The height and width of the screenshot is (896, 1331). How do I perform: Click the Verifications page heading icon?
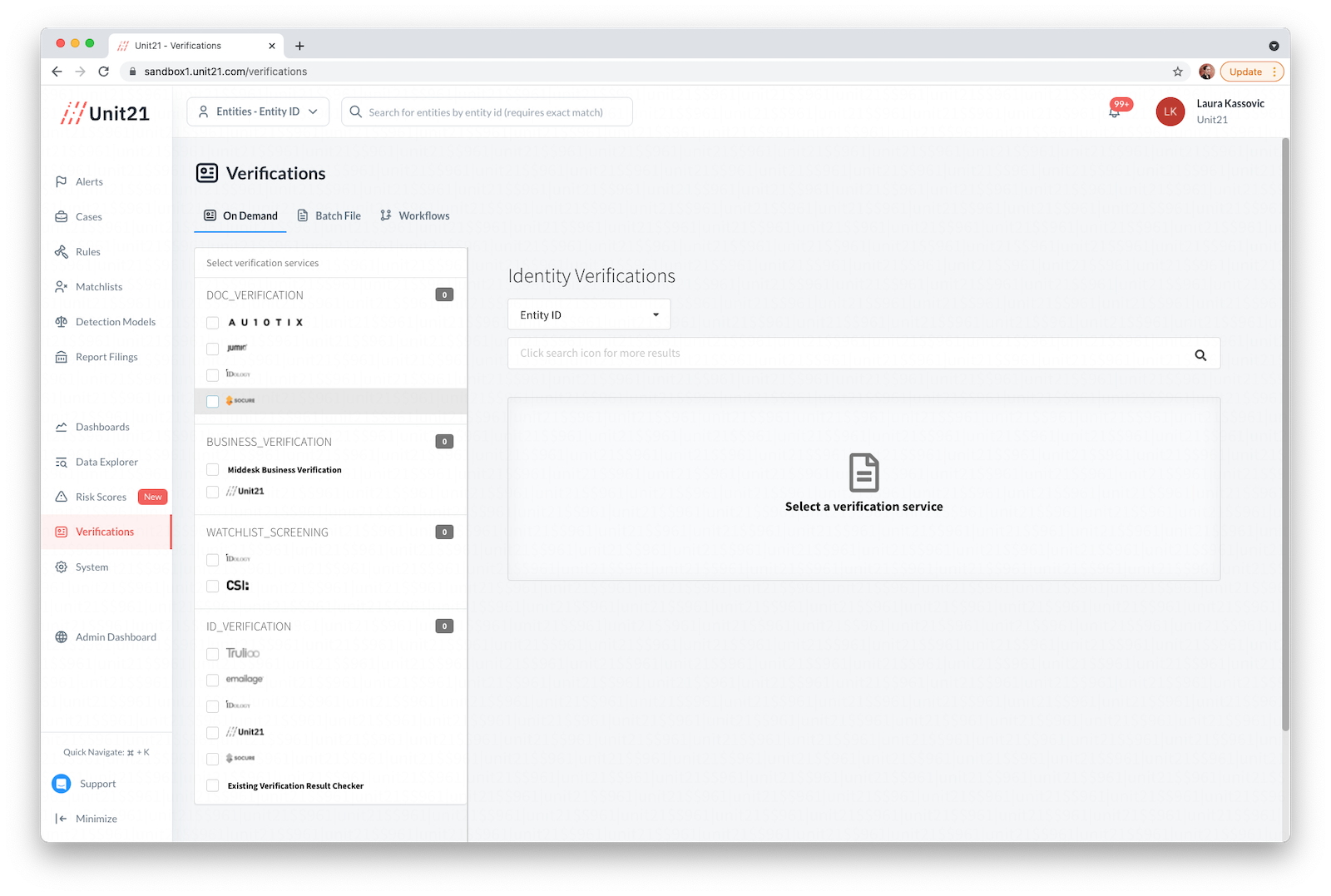click(x=207, y=173)
